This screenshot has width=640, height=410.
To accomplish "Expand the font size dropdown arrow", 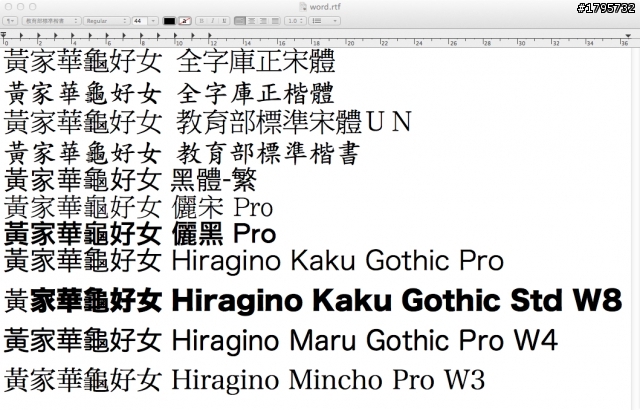I will (x=153, y=21).
